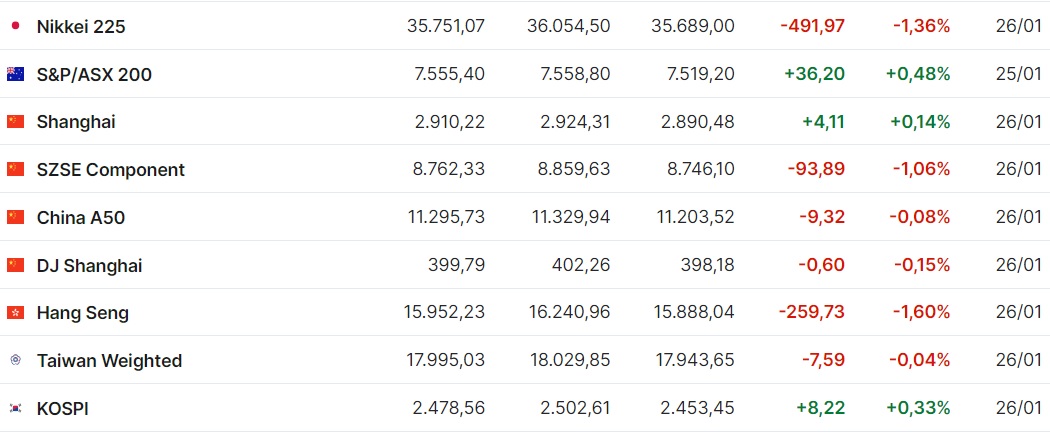Click the China flag beside DJ Shanghai

(15, 265)
